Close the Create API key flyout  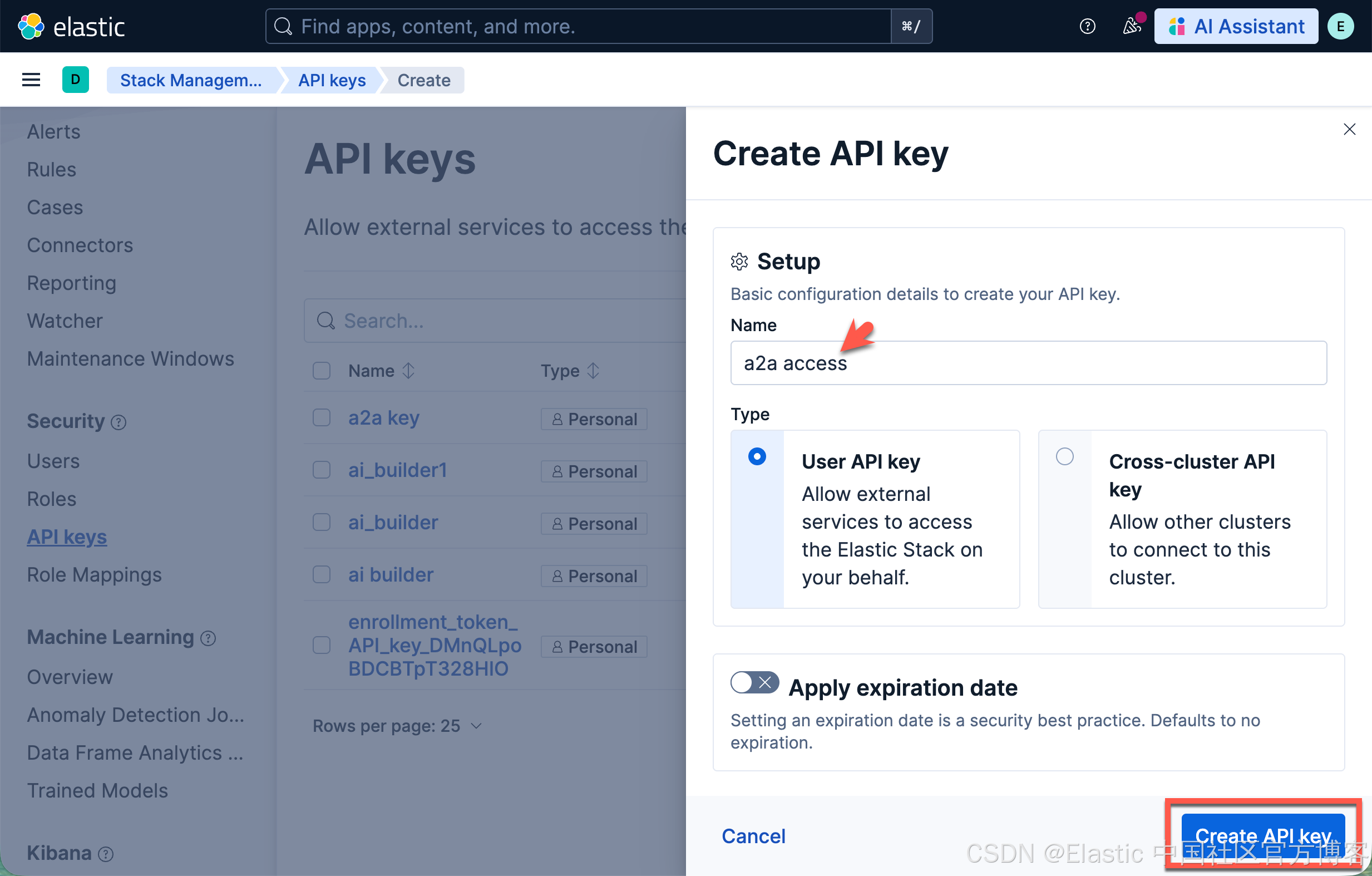click(x=1349, y=129)
